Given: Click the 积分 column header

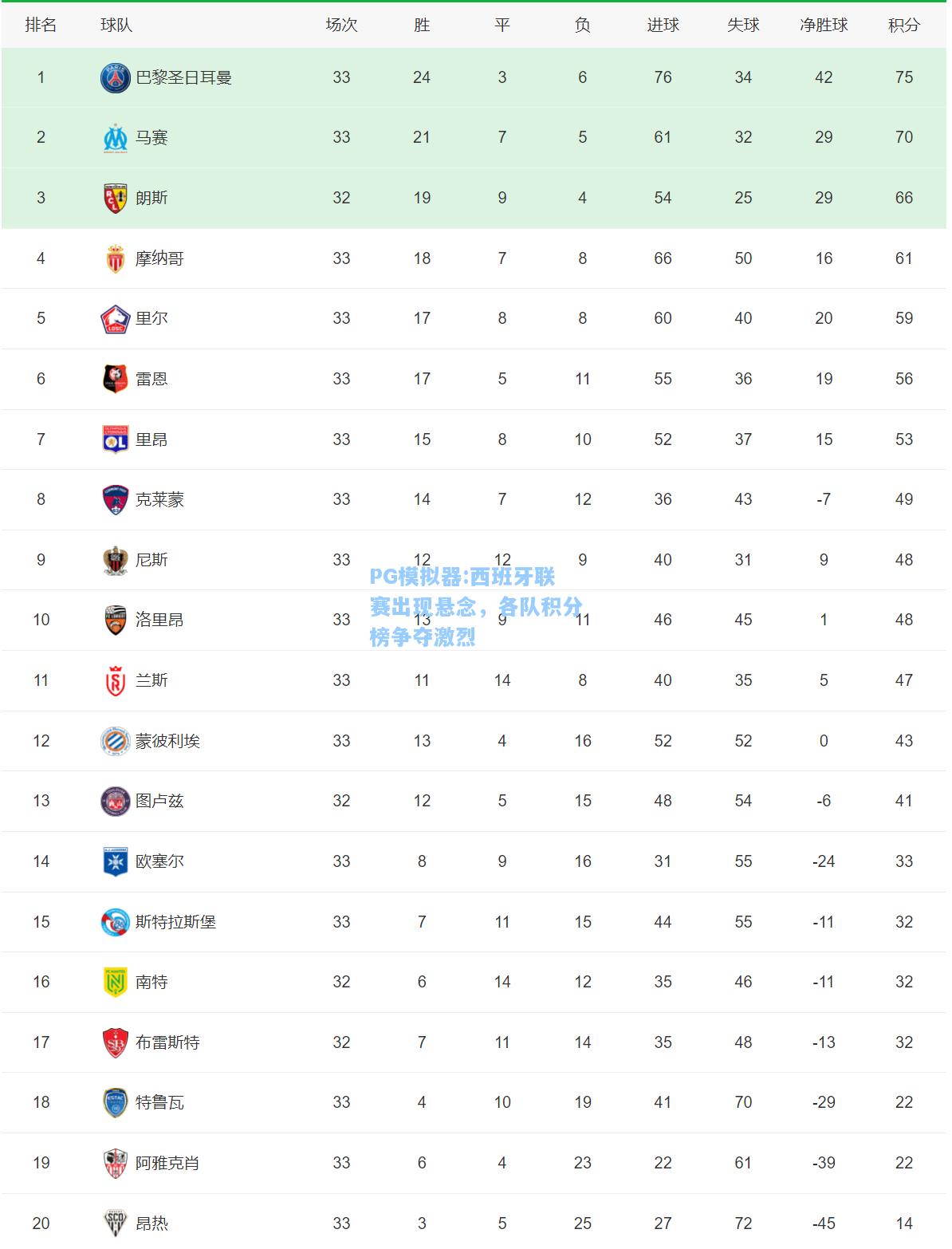Looking at the screenshot, I should (904, 26).
